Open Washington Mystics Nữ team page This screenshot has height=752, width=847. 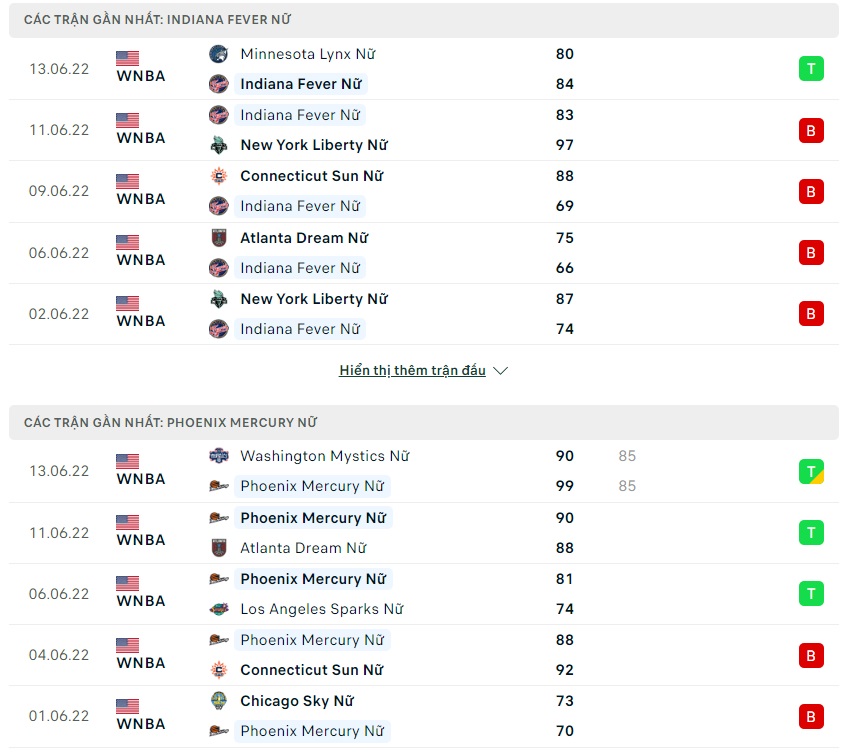[325, 456]
